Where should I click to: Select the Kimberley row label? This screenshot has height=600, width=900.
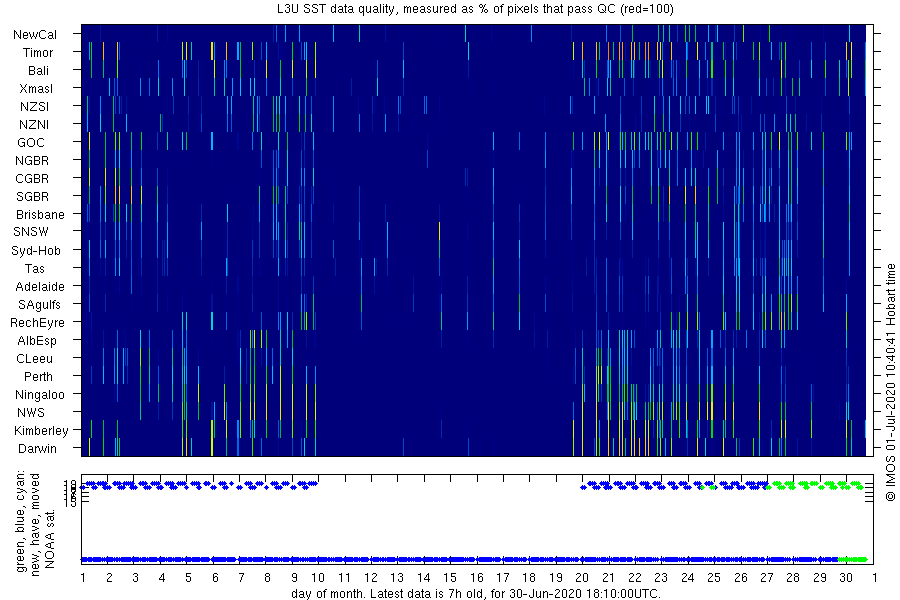41,431
